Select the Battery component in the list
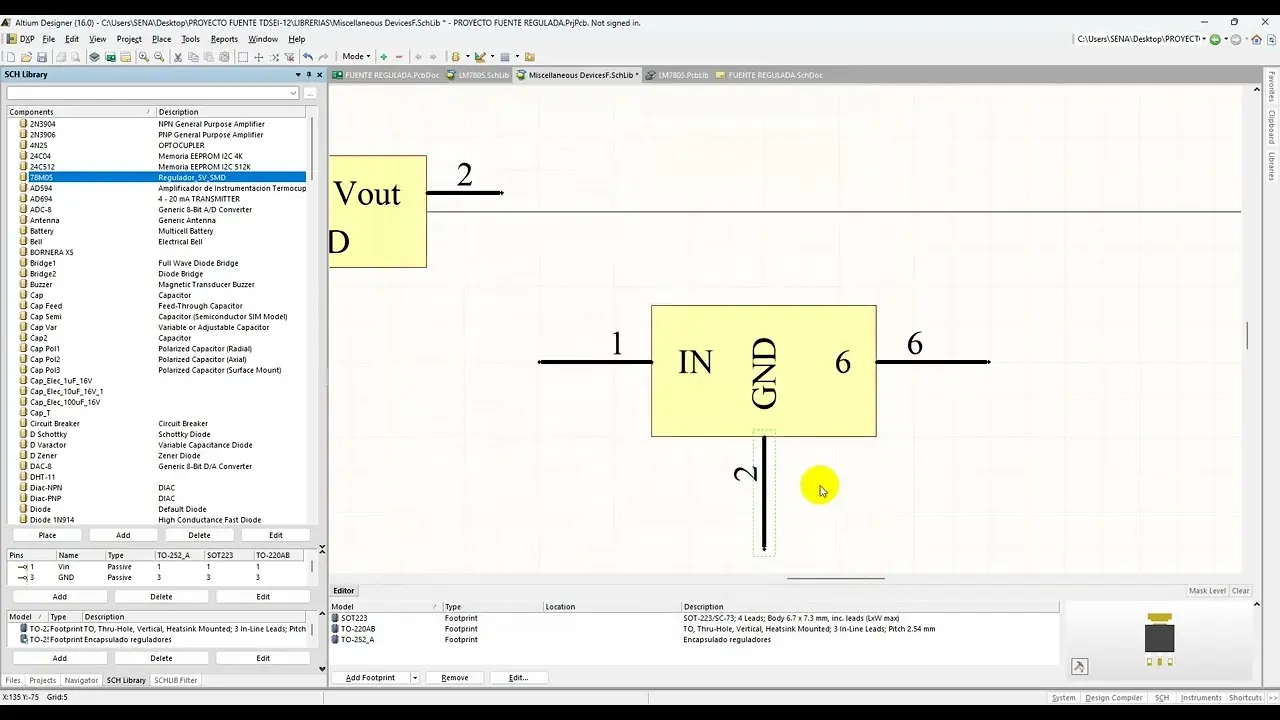Screen dimensions: 1280x720 (42, 231)
